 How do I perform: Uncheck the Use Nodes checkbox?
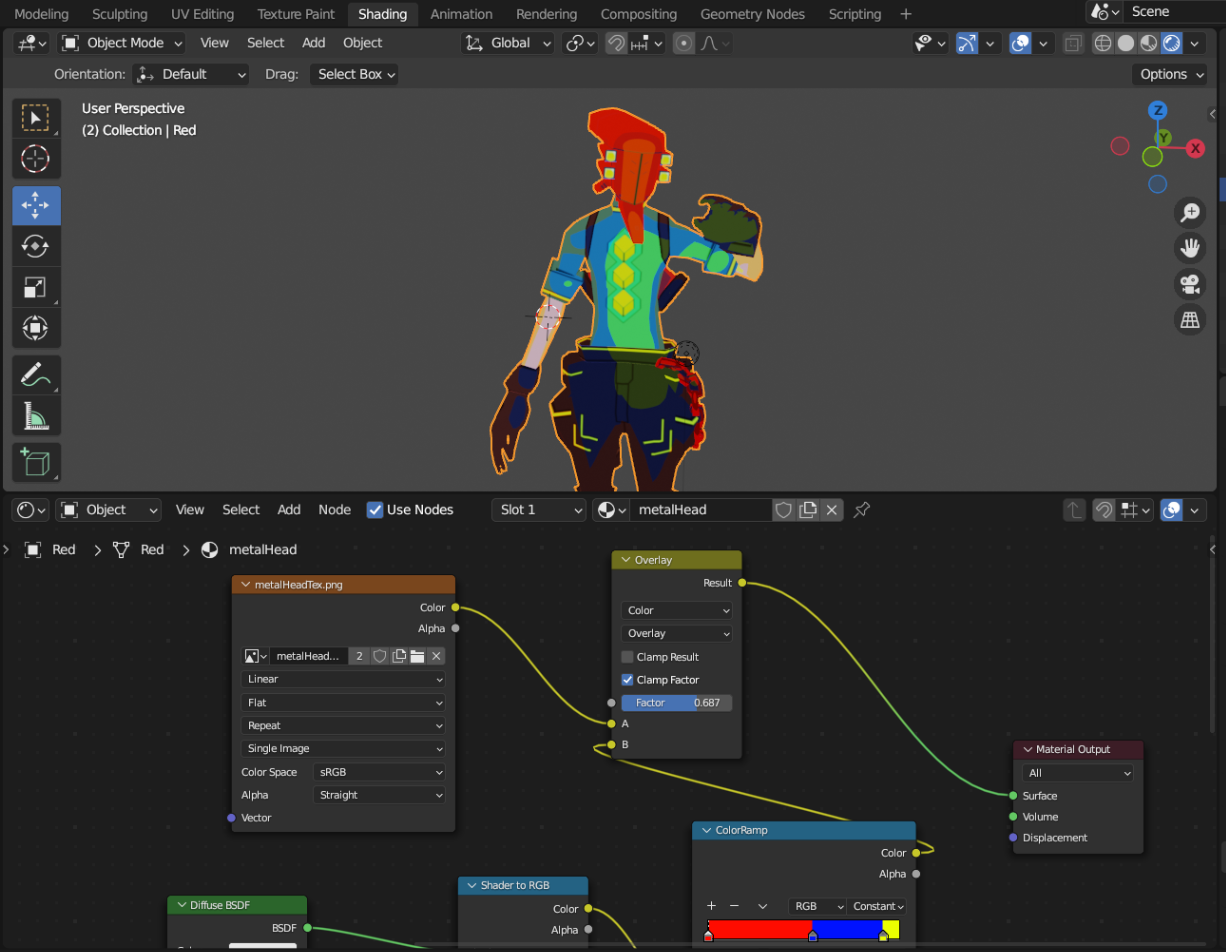[375, 510]
